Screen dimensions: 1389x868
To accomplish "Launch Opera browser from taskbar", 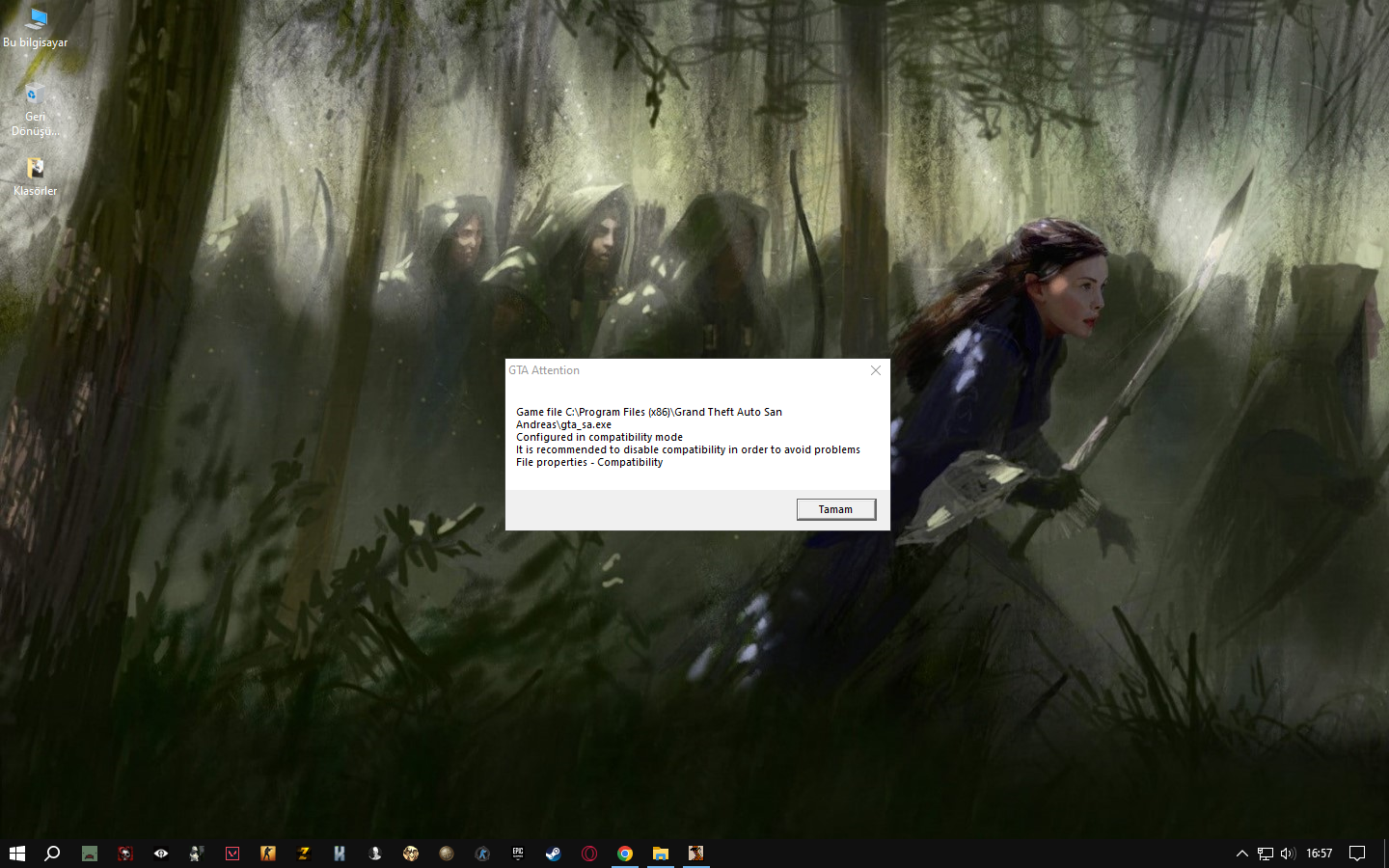I will coord(589,854).
